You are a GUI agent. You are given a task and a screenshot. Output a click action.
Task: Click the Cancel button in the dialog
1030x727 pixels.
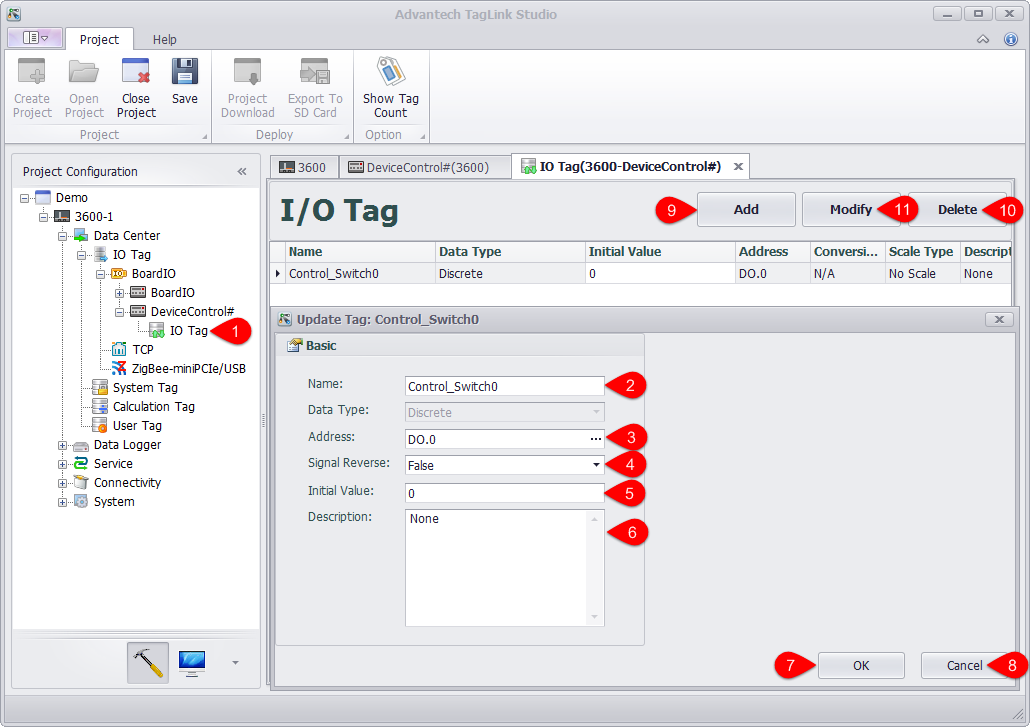coord(964,666)
